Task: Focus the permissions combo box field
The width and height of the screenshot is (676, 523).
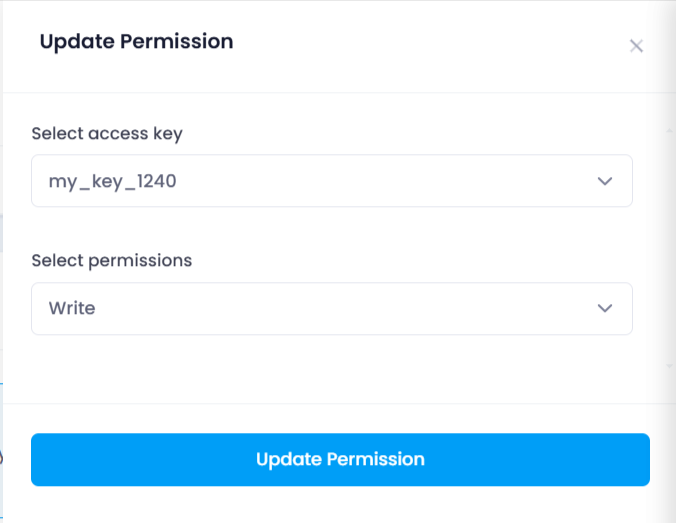Action: [x=332, y=308]
